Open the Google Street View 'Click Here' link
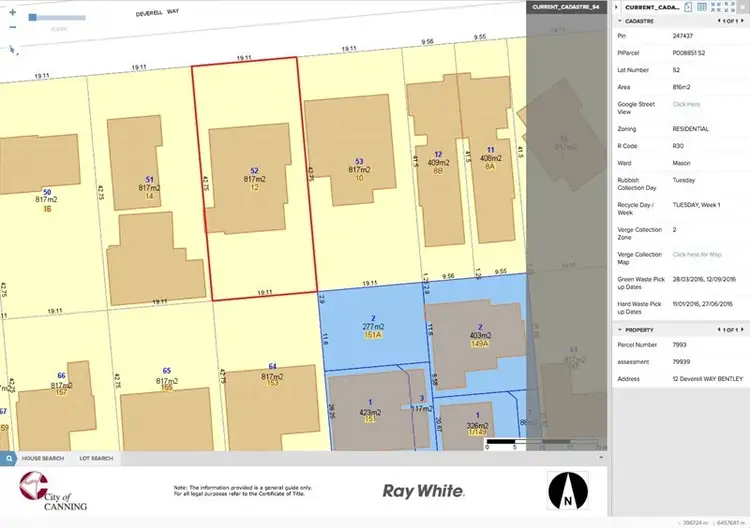Screen dimensions: 750x528 pyautogui.click(x=686, y=104)
